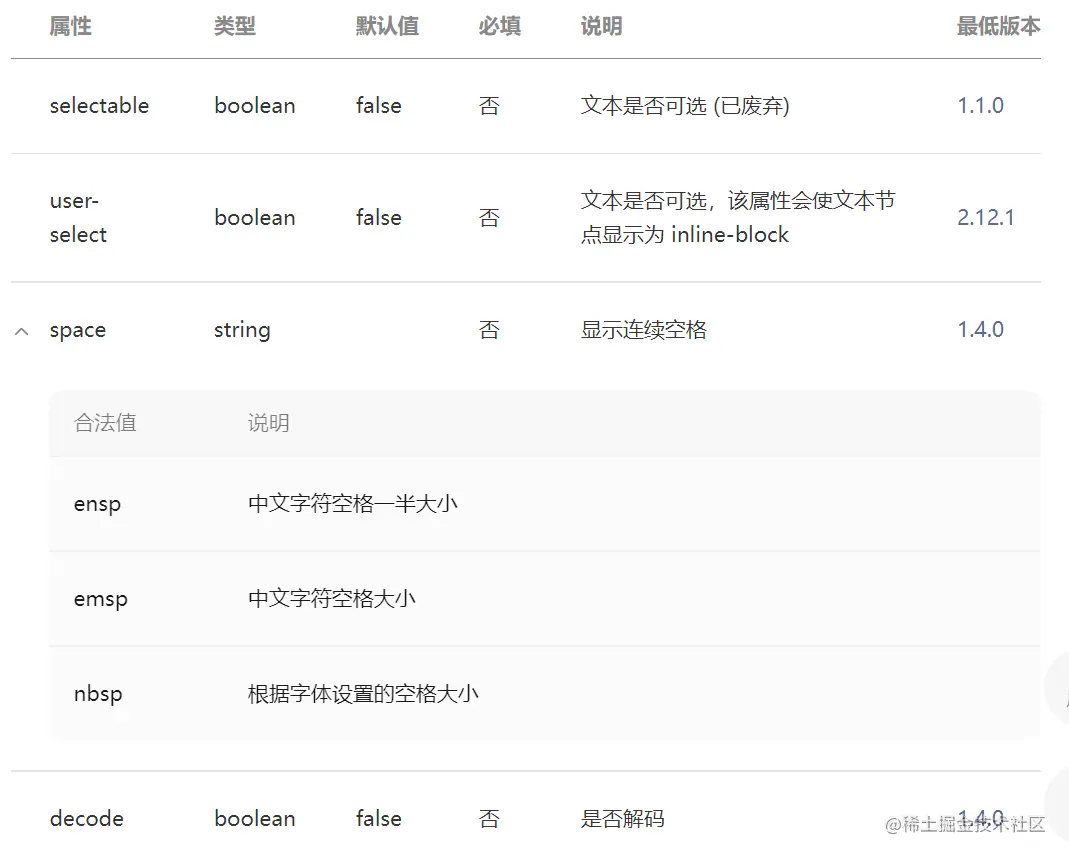The height and width of the screenshot is (858, 1069).
Task: Click version 1.4.0 in space row
Action: (980, 330)
